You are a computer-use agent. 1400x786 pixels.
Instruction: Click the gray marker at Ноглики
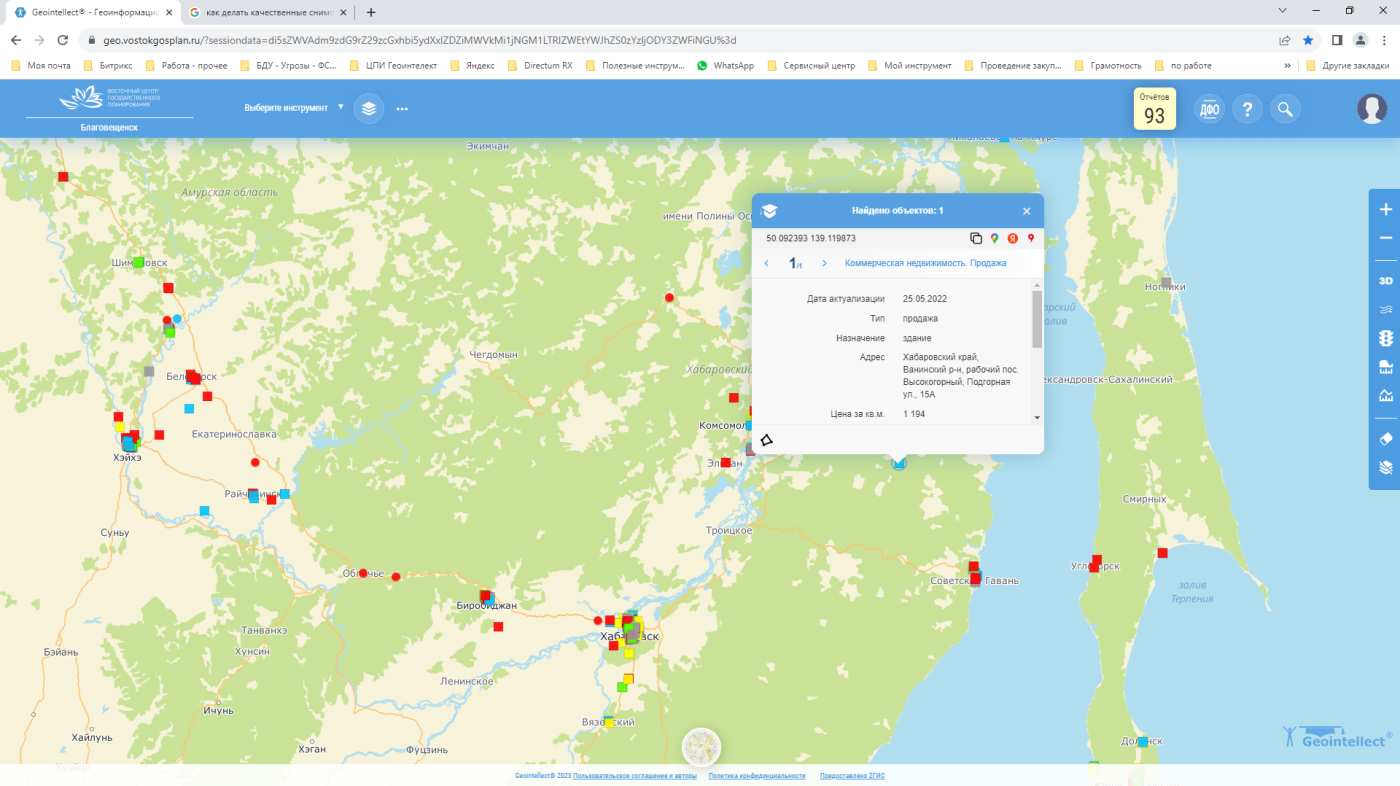(x=1166, y=283)
